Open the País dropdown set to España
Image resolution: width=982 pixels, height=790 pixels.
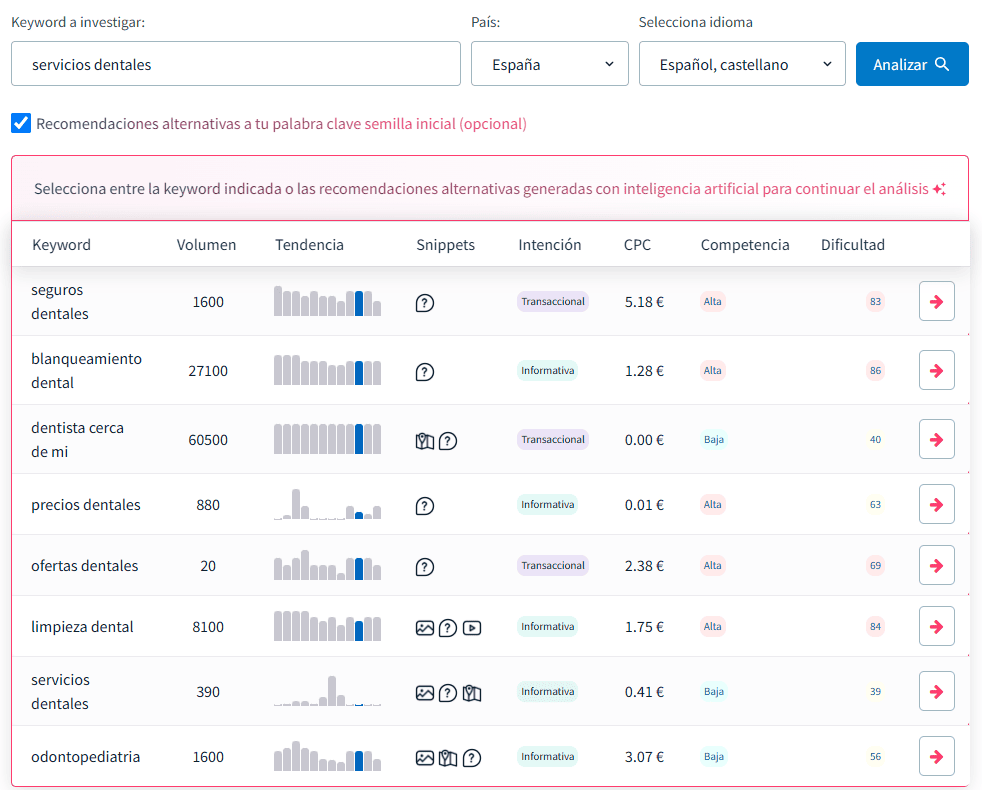(x=549, y=64)
